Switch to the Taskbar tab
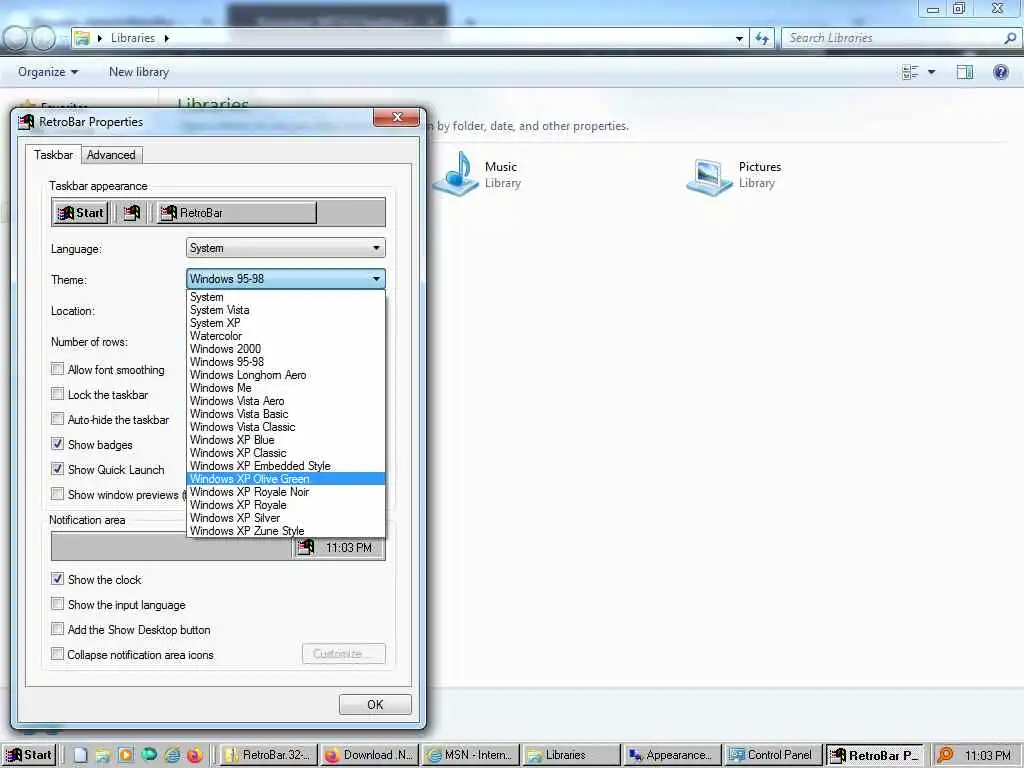The image size is (1024, 768). click(x=54, y=155)
